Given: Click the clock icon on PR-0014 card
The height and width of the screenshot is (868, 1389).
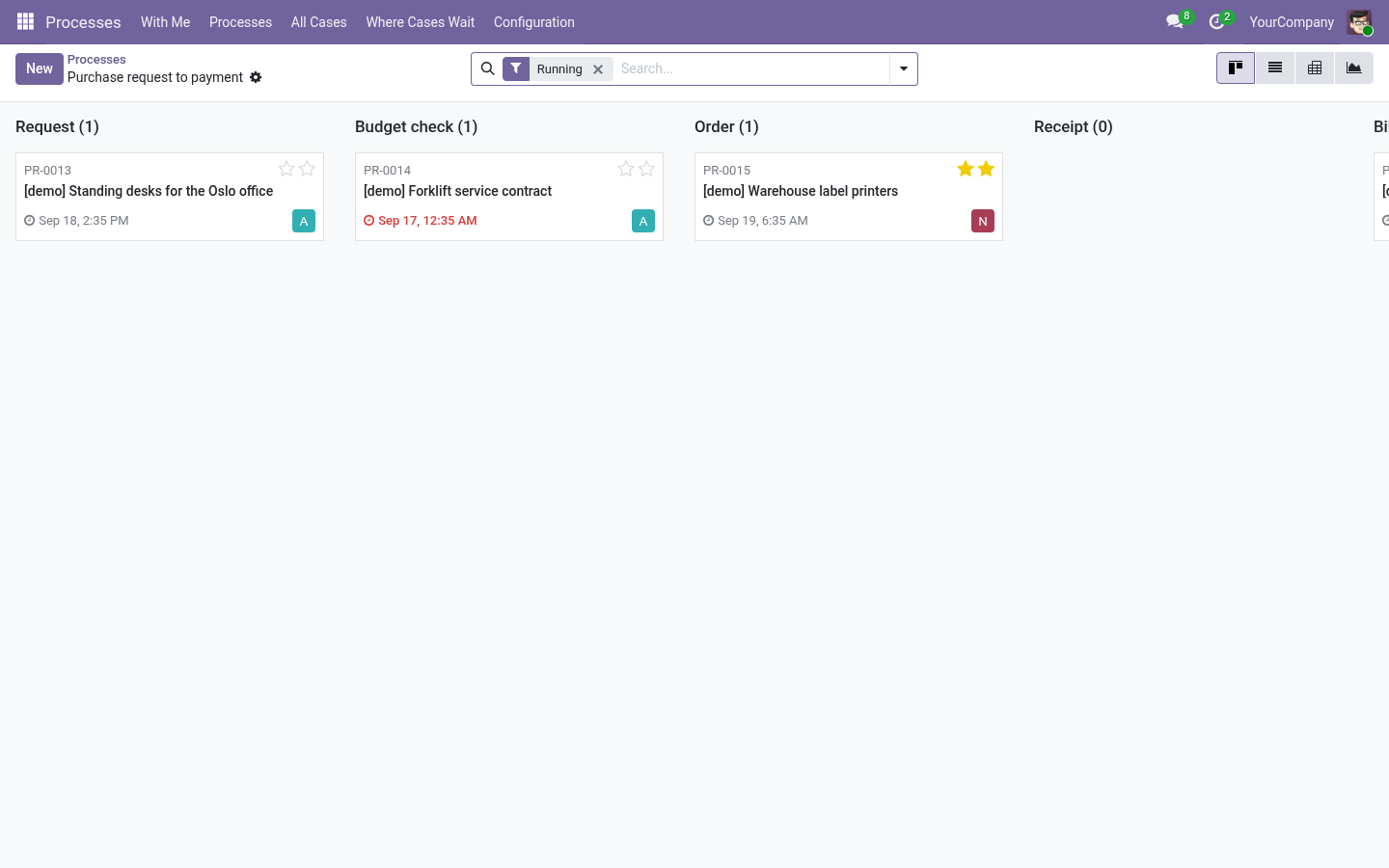Looking at the screenshot, I should click(x=368, y=221).
